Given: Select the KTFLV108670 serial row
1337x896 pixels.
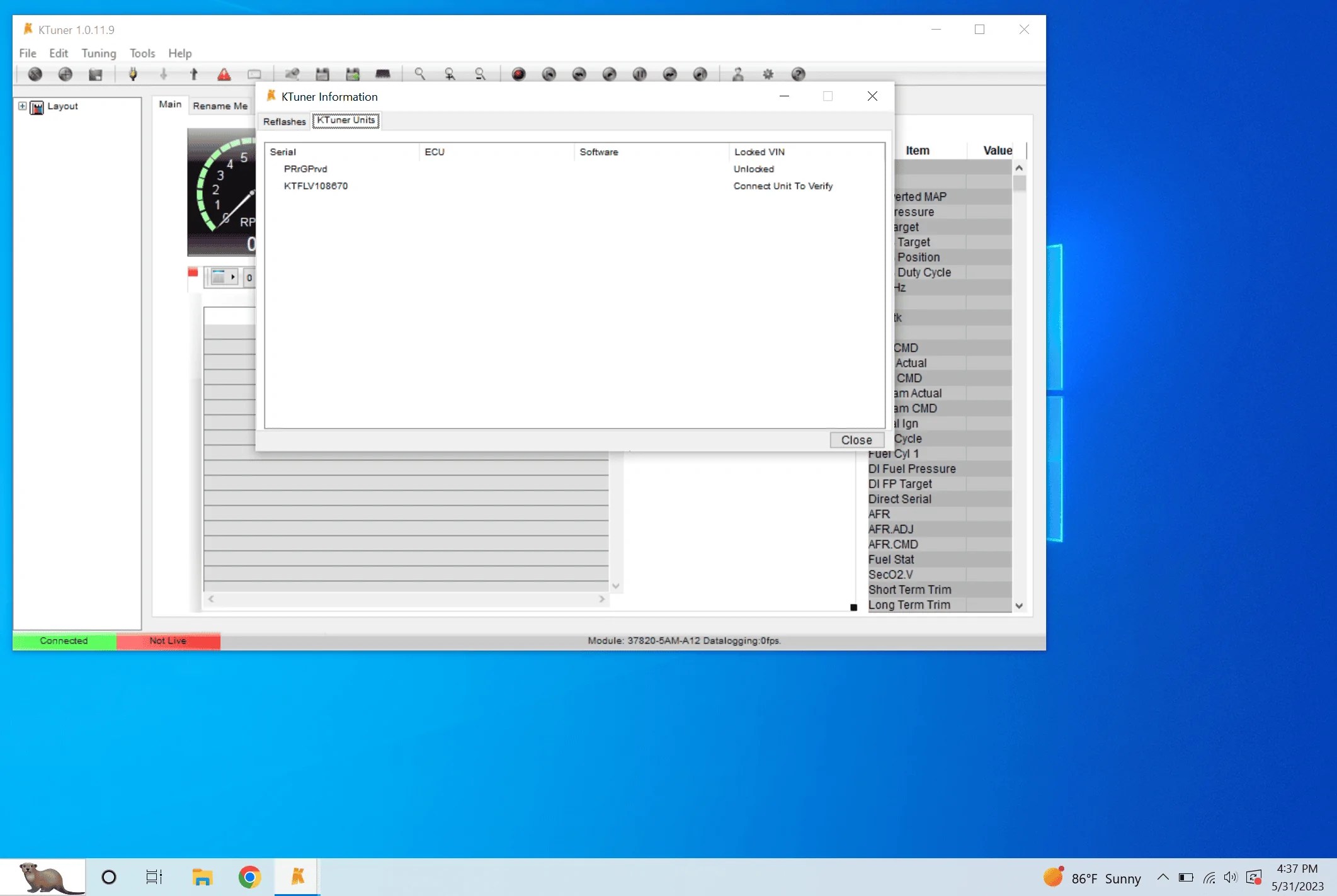Looking at the screenshot, I should [316, 186].
